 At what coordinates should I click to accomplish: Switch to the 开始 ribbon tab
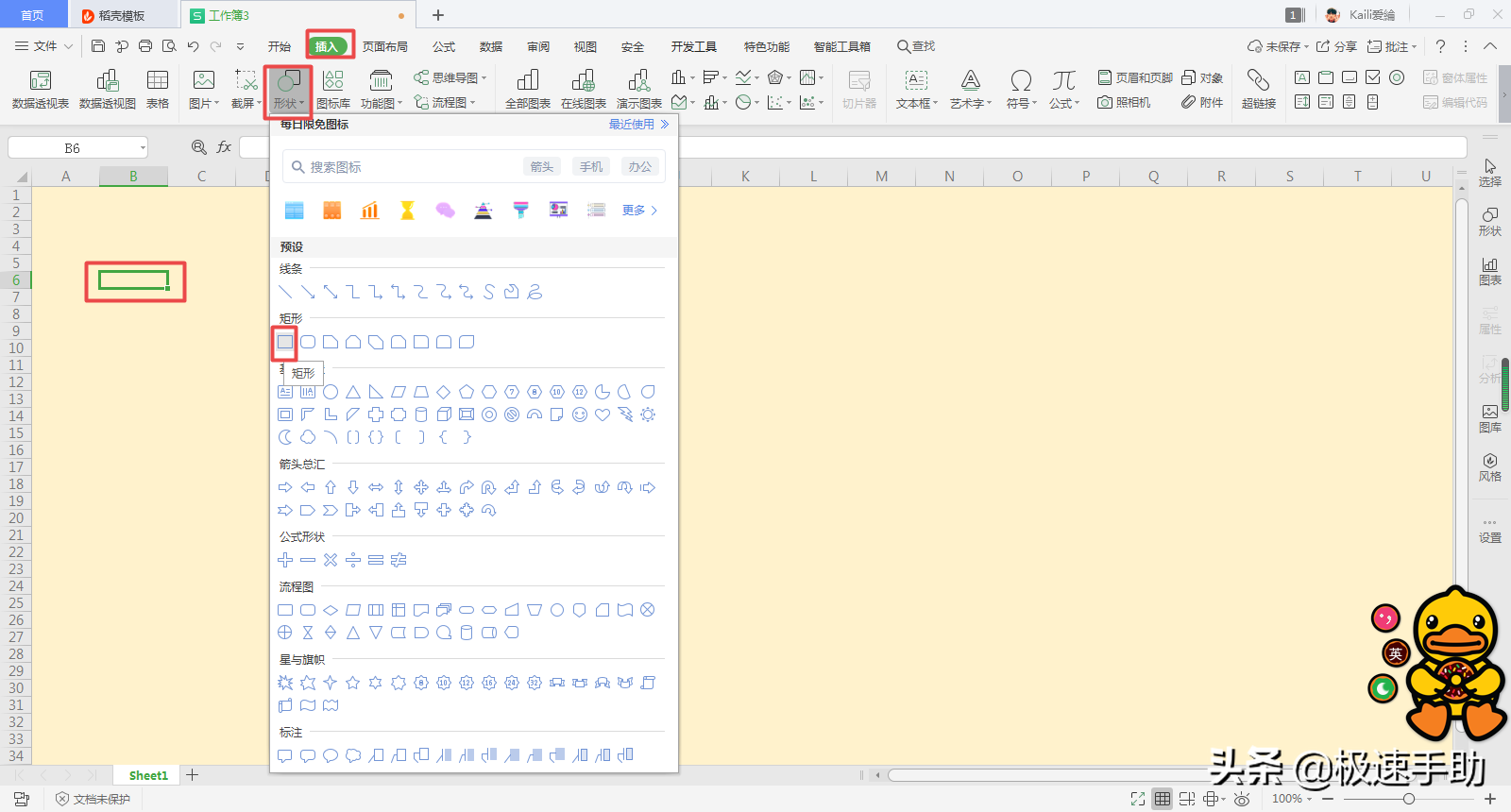280,46
